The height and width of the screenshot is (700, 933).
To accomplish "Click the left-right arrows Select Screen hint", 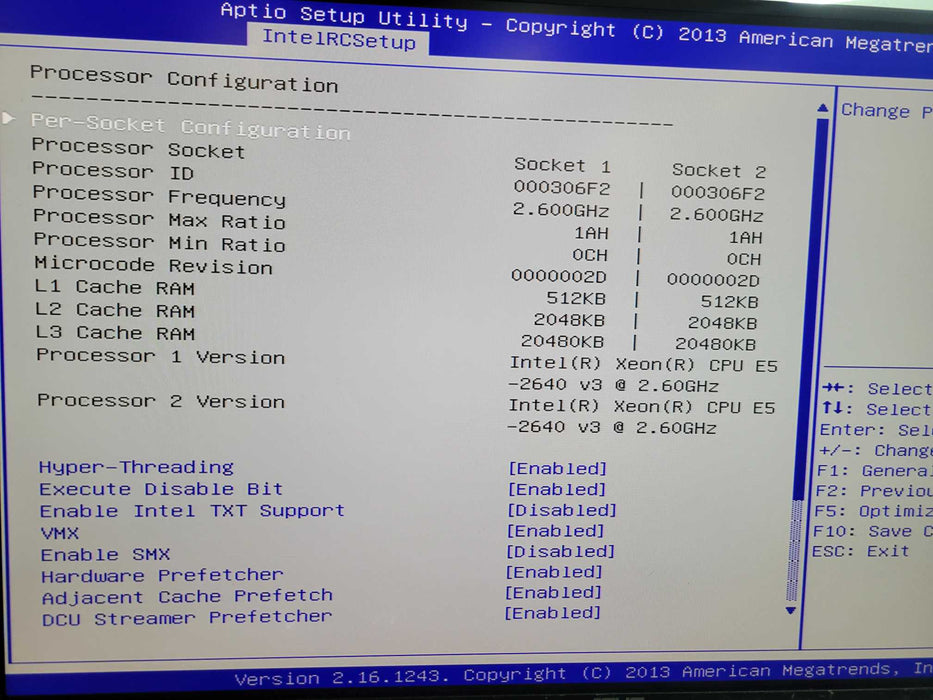I will [x=876, y=389].
